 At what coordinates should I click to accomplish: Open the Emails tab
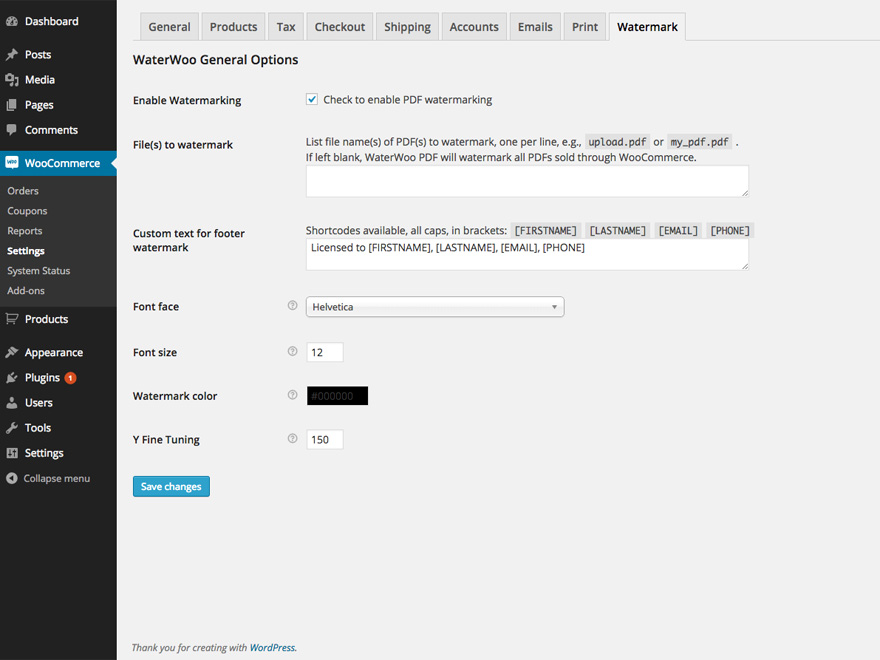point(535,27)
